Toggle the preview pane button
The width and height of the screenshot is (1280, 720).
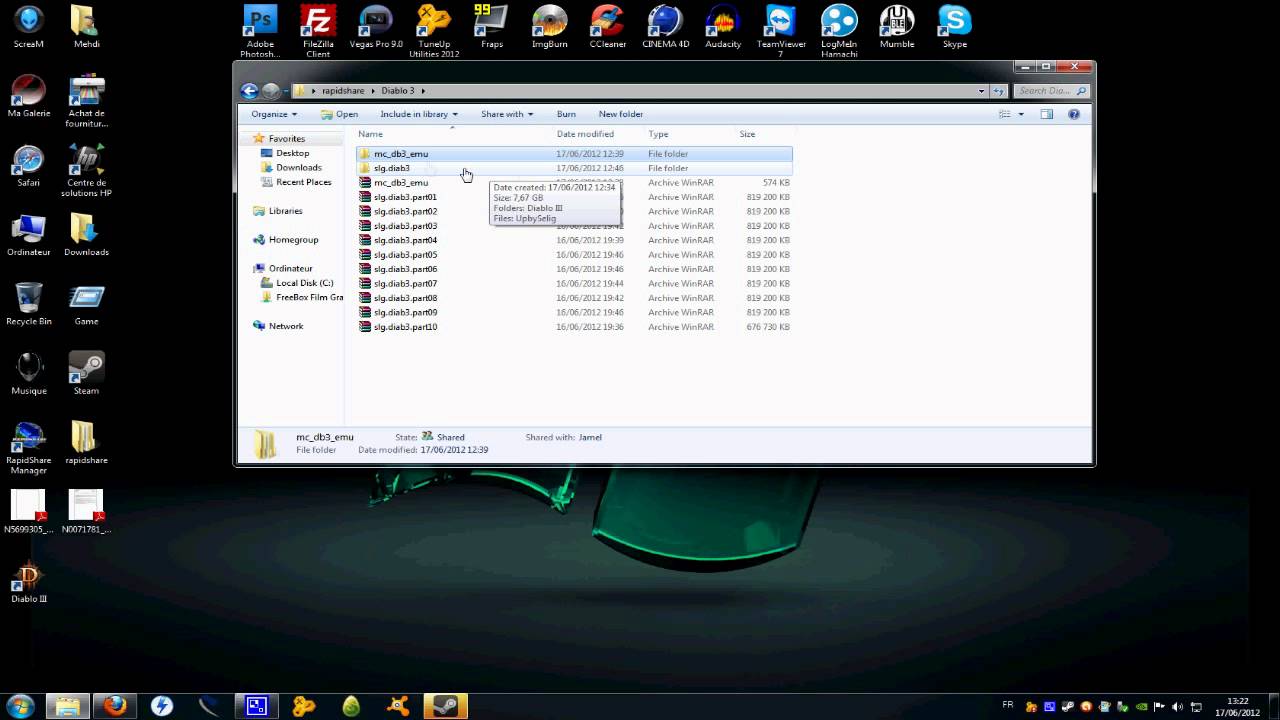click(1047, 114)
